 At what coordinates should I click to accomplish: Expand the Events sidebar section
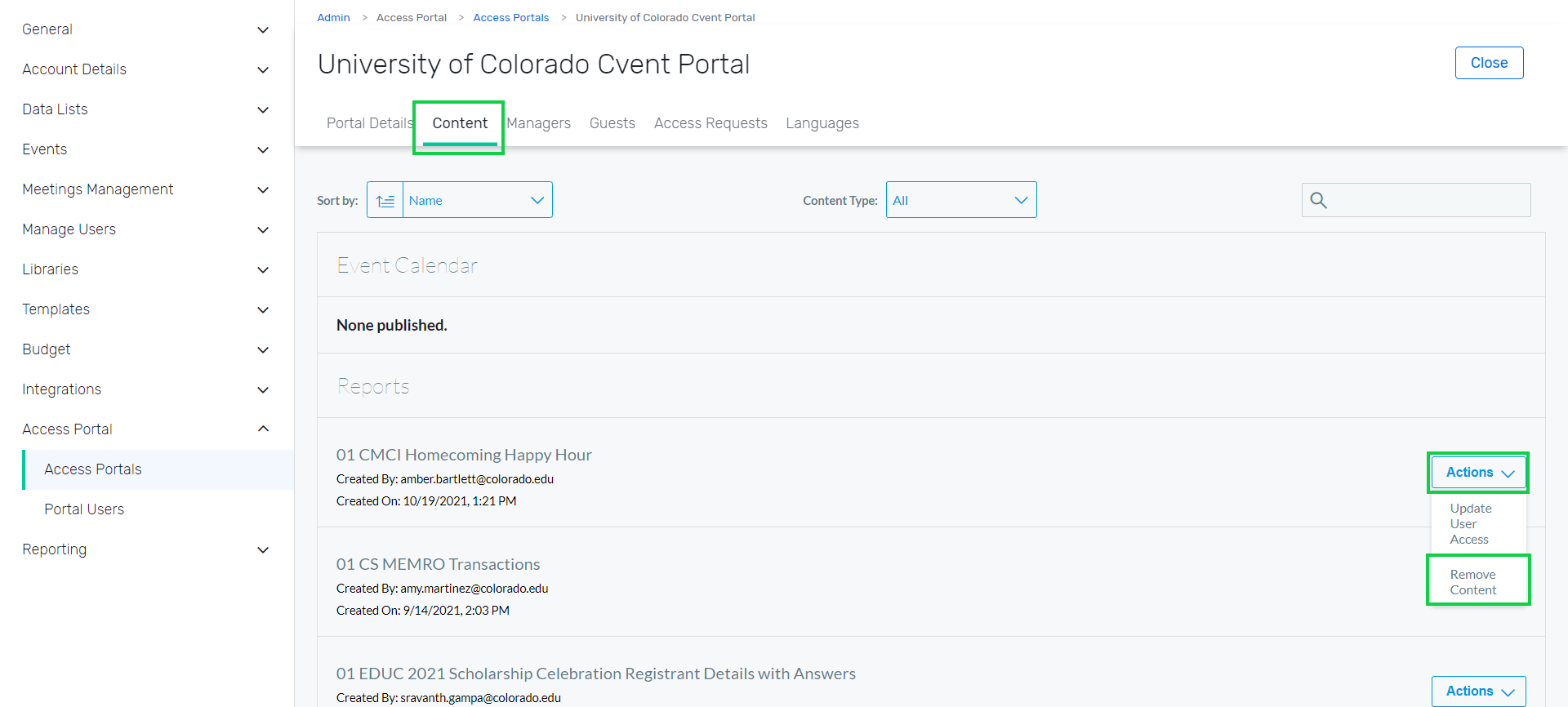click(147, 149)
